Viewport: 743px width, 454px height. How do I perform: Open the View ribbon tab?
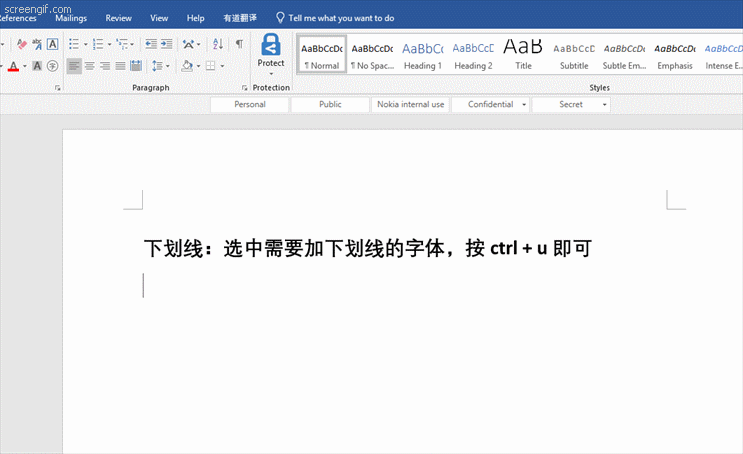click(159, 18)
